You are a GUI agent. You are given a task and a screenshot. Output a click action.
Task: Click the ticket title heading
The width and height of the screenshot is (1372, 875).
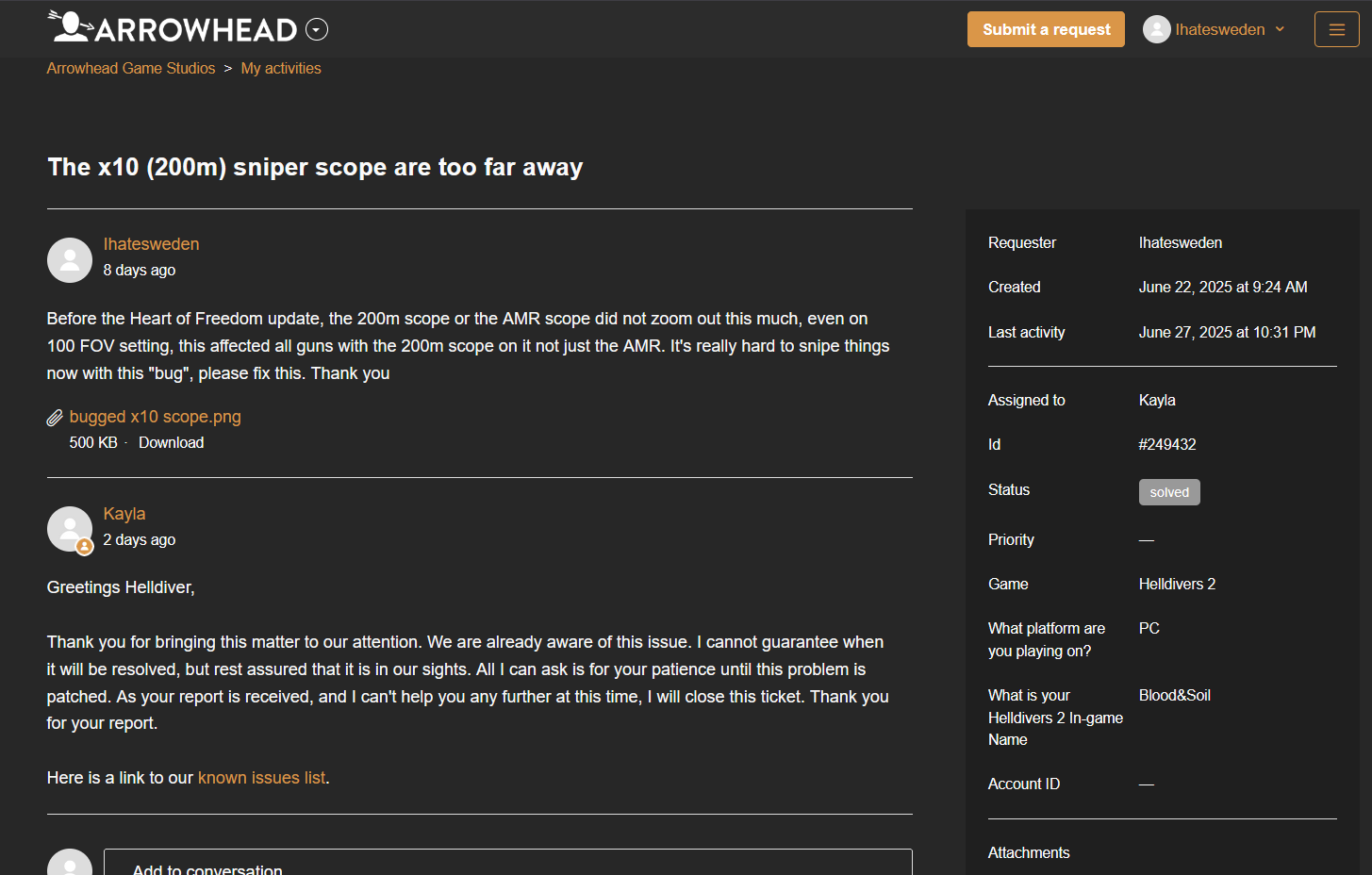[315, 167]
